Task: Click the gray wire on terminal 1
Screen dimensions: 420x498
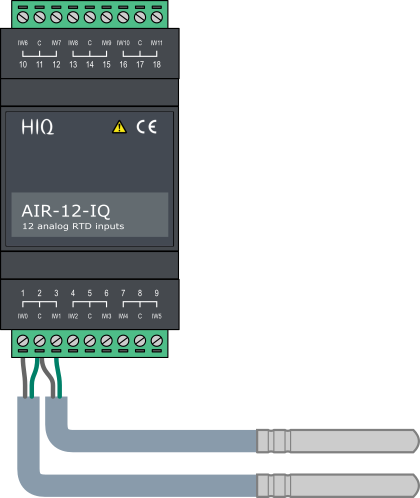Action: (24, 378)
